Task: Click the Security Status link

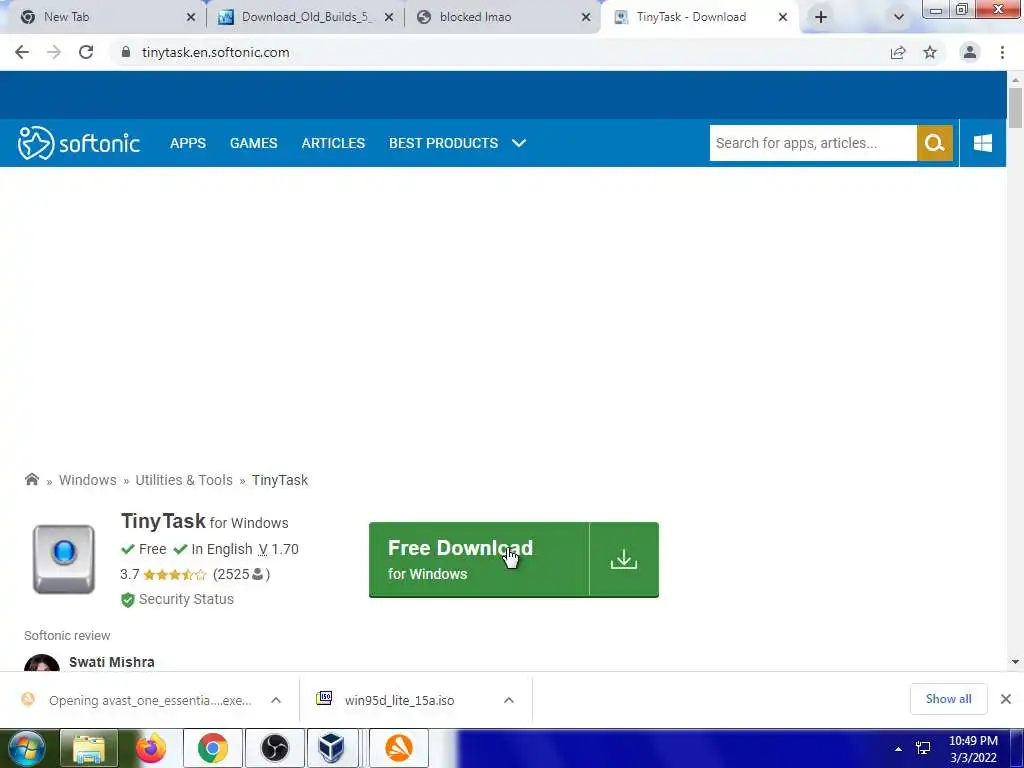Action: (186, 600)
